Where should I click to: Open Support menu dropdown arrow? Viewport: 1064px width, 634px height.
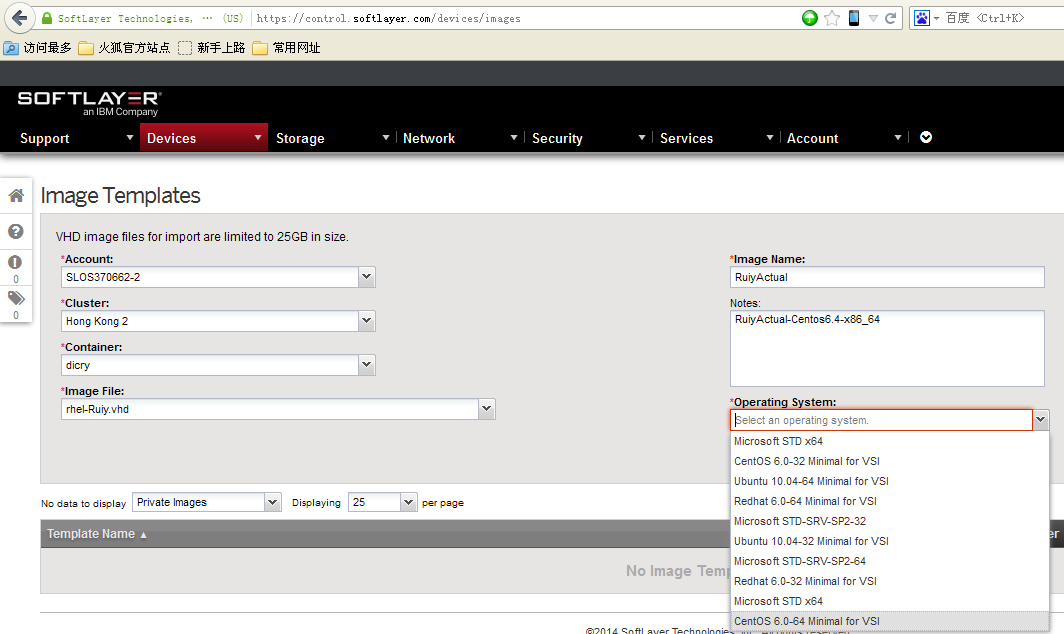point(130,137)
